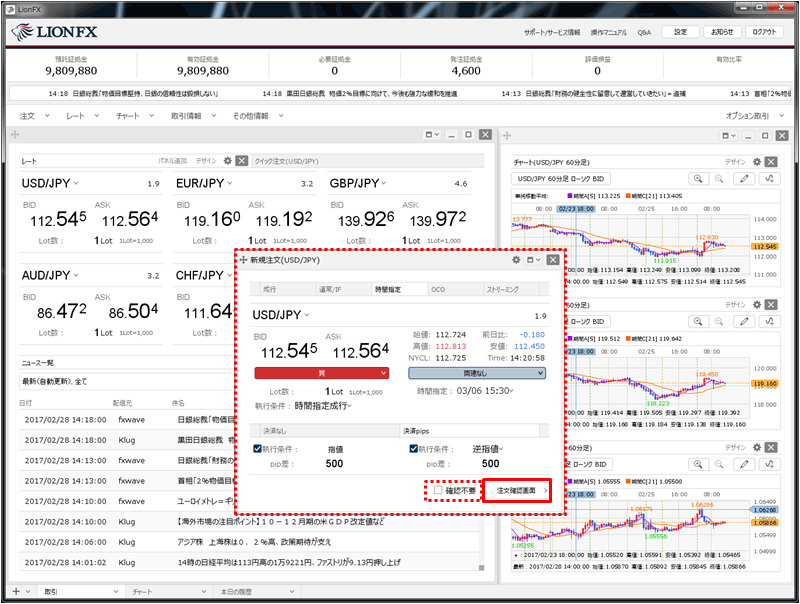Zoom out on the 1.05866 price chart
800x604 pixels.
pos(719,464)
